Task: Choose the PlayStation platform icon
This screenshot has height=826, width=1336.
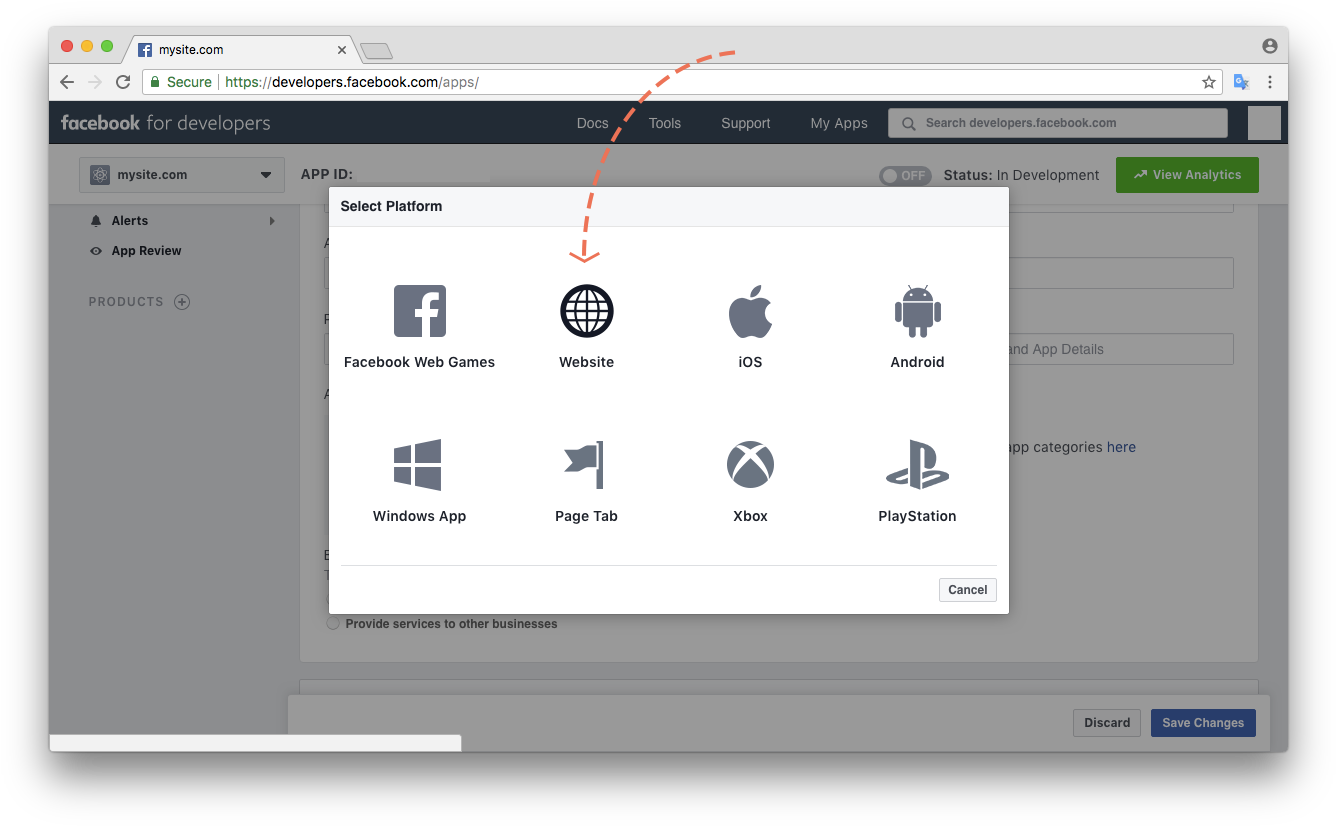Action: tap(917, 465)
